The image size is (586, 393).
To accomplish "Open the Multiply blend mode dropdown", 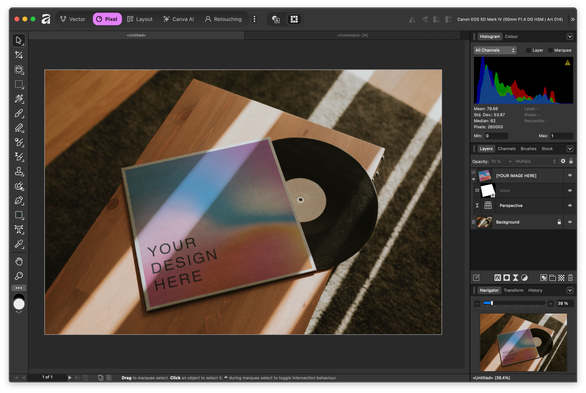I will (535, 161).
